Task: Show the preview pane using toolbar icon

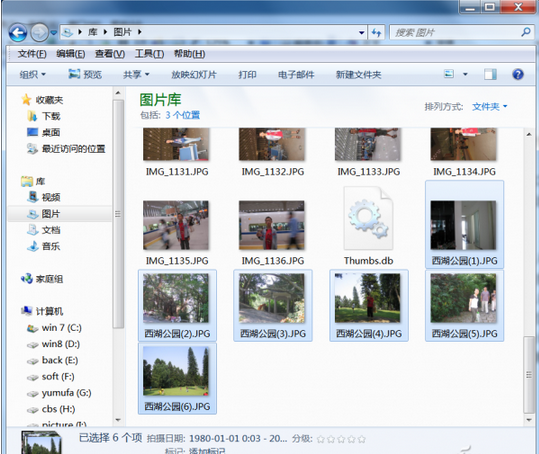Action: pyautogui.click(x=490, y=74)
